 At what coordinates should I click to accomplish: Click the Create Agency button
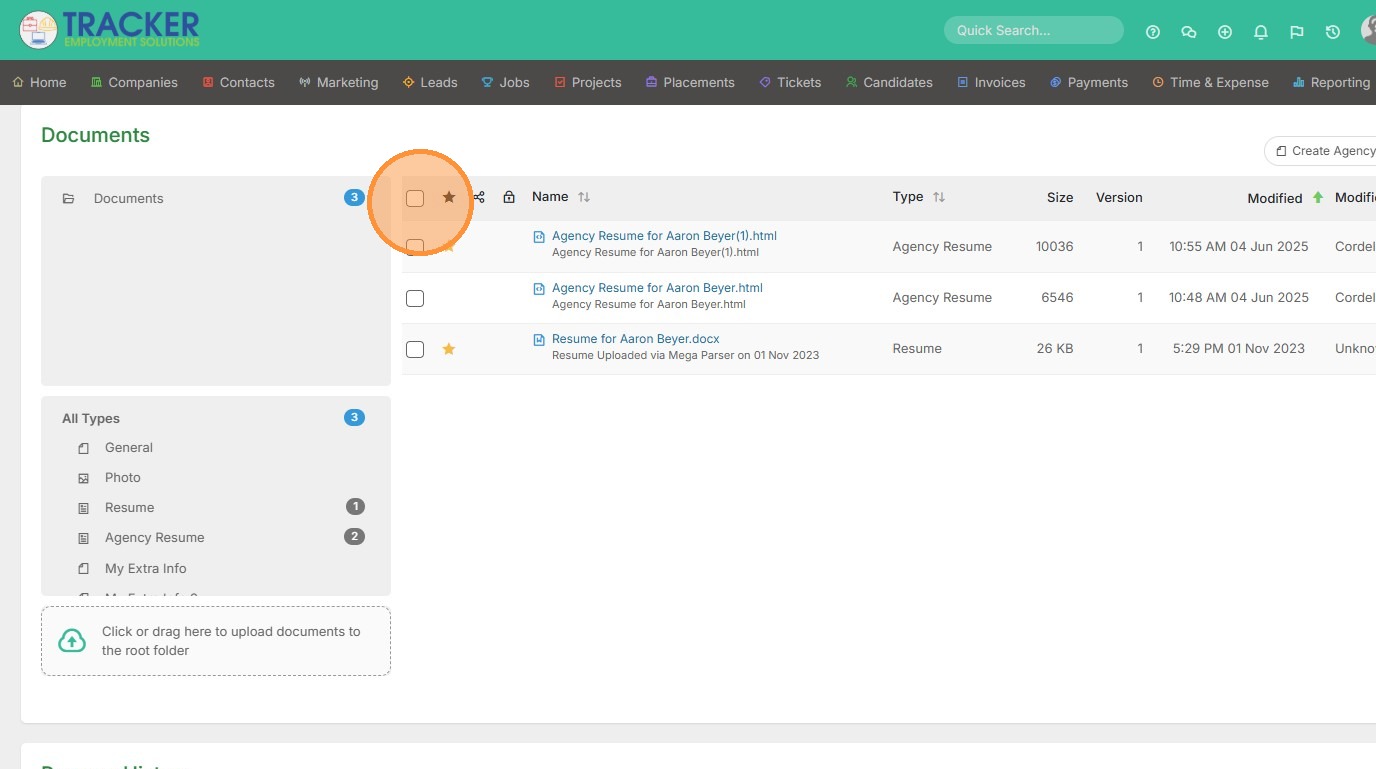[1320, 151]
